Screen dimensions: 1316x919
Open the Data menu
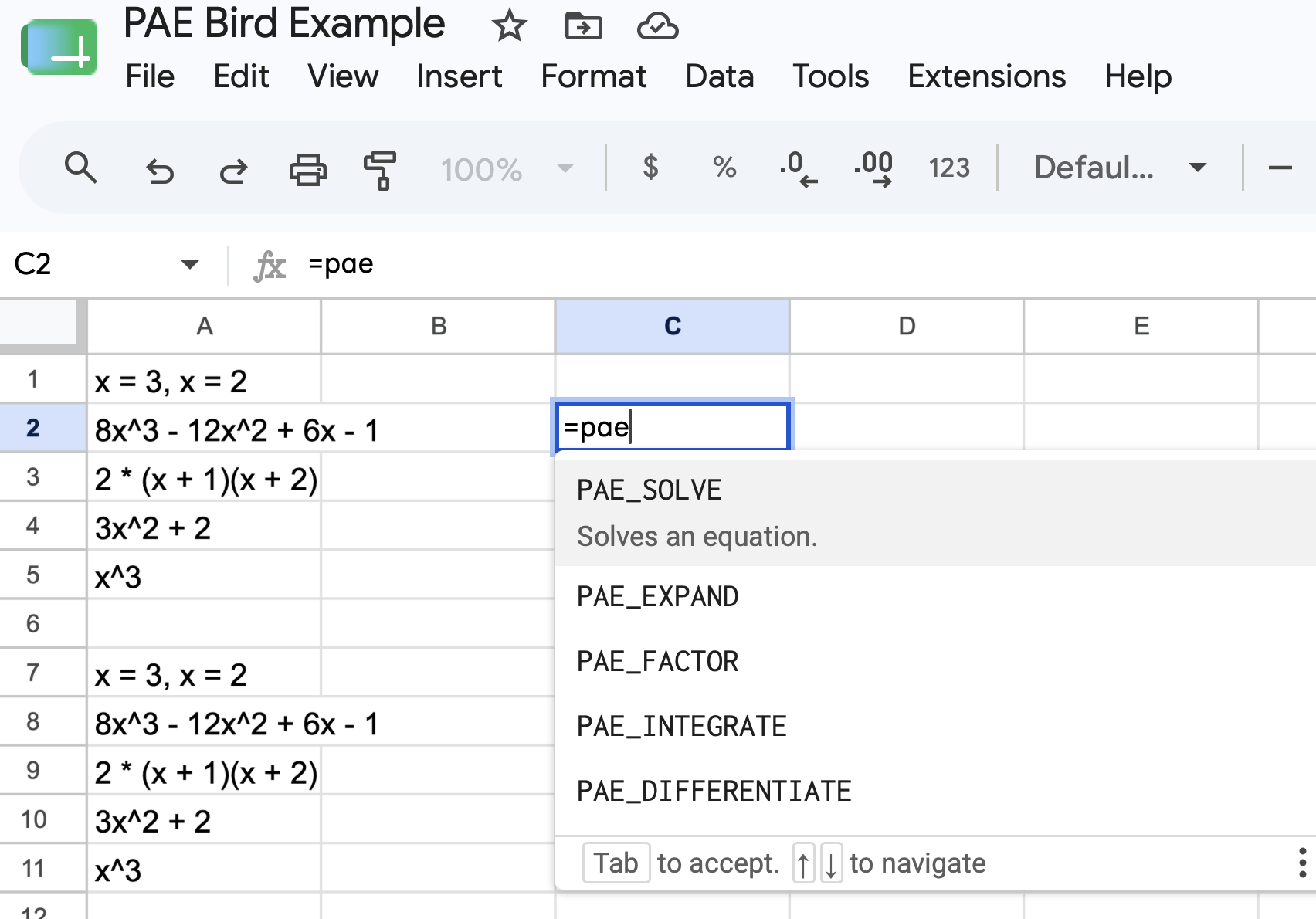[x=719, y=76]
